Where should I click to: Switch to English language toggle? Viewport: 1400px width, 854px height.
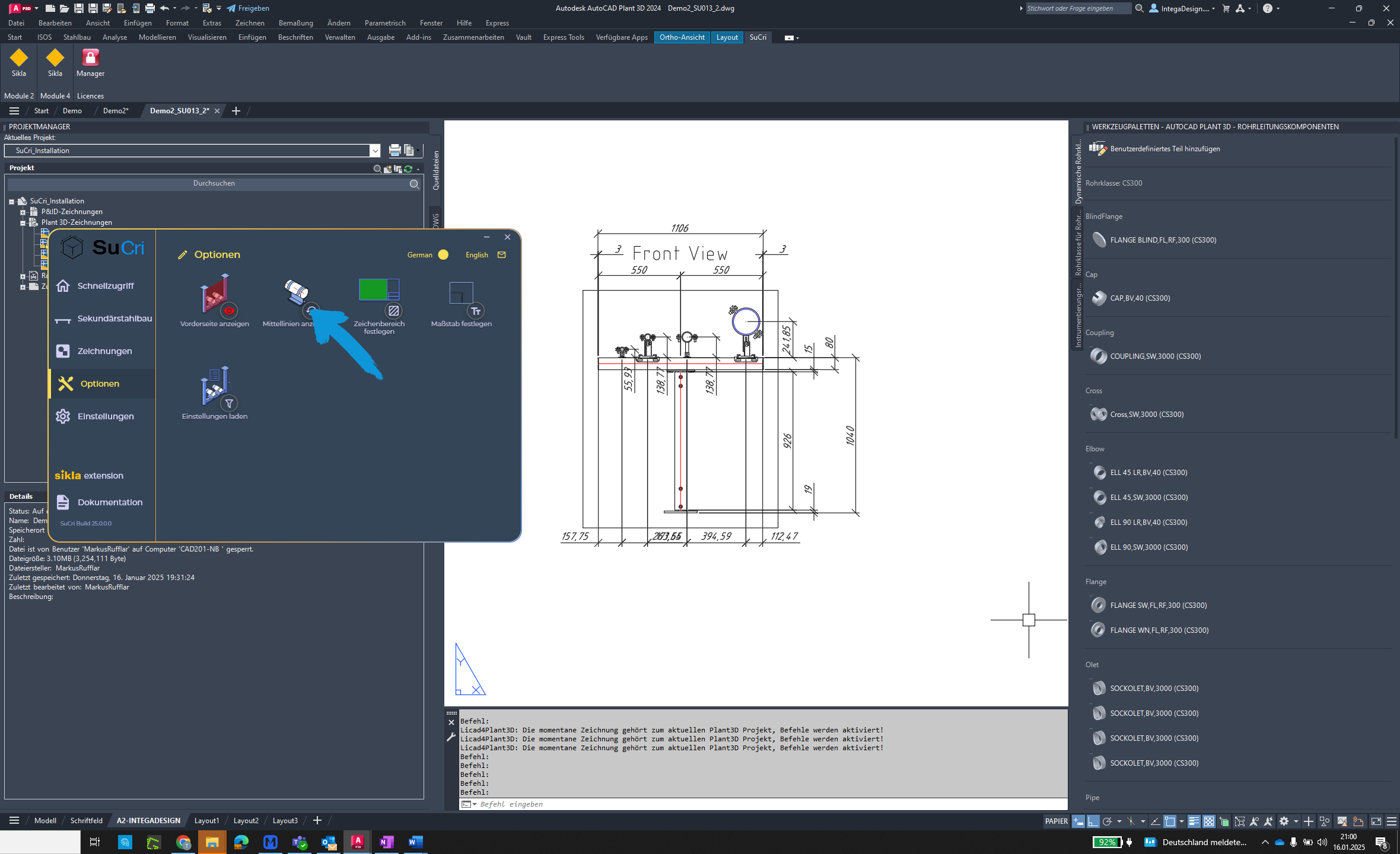tap(476, 254)
